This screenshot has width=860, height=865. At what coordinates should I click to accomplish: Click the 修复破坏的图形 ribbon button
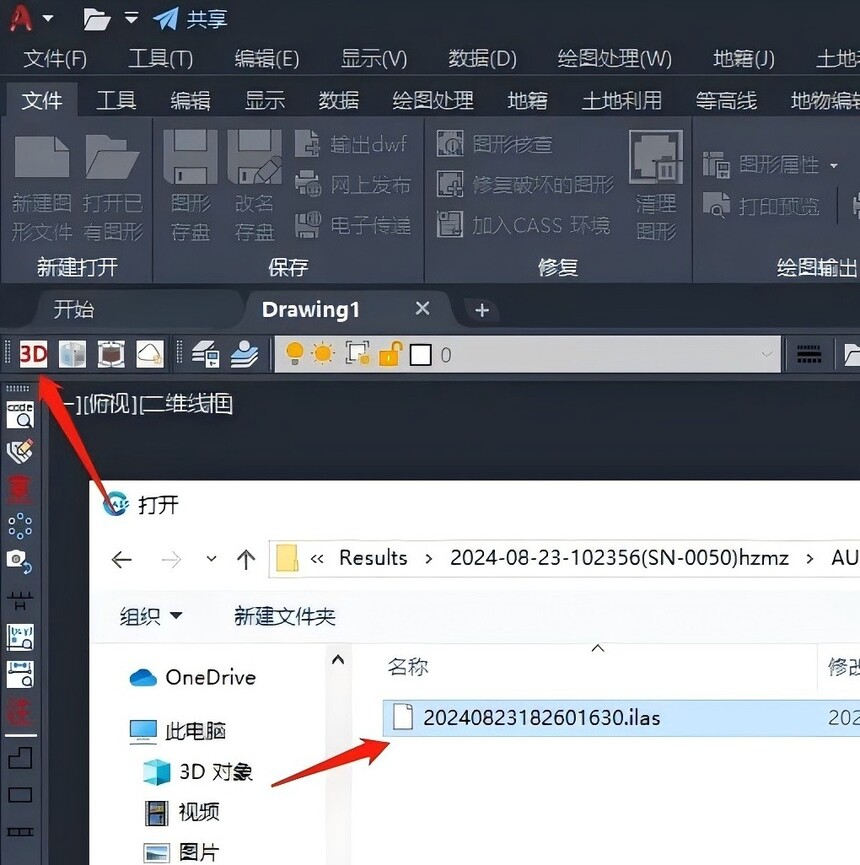525,185
